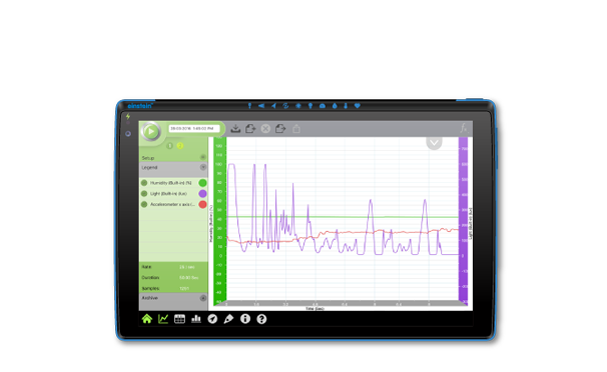Switch to the data table view
The image size is (607, 372).
pos(180,319)
